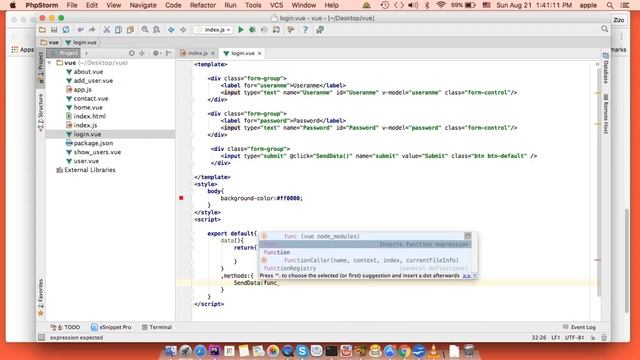Image resolution: width=640 pixels, height=360 pixels.
Task: Click the Synchronize toolbar icon
Action: (66, 30)
